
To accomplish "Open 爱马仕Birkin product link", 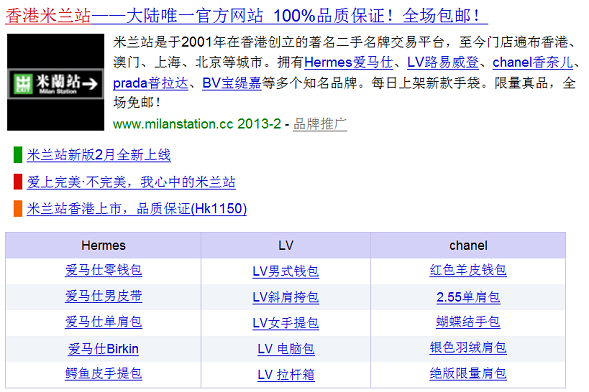I will 103,349.
